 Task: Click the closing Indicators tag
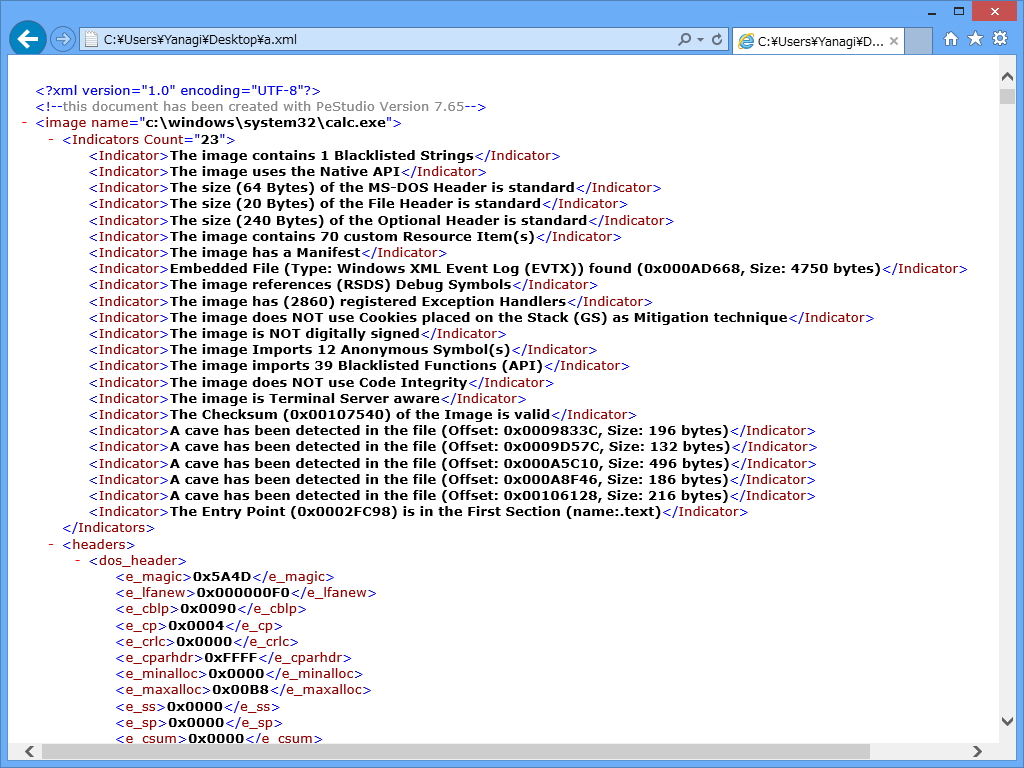pyautogui.click(x=108, y=528)
